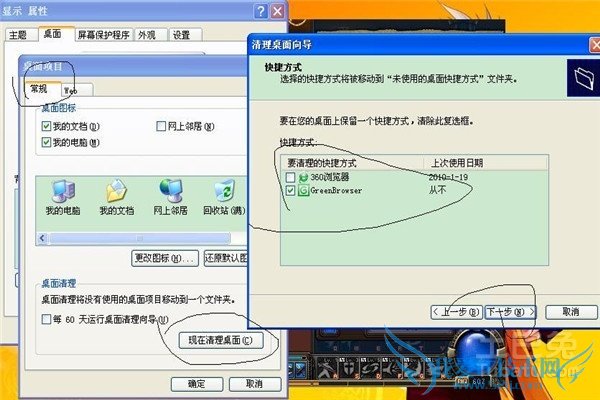
Task: Enable the 网上邻居 checkbox
Action: pyautogui.click(x=161, y=126)
